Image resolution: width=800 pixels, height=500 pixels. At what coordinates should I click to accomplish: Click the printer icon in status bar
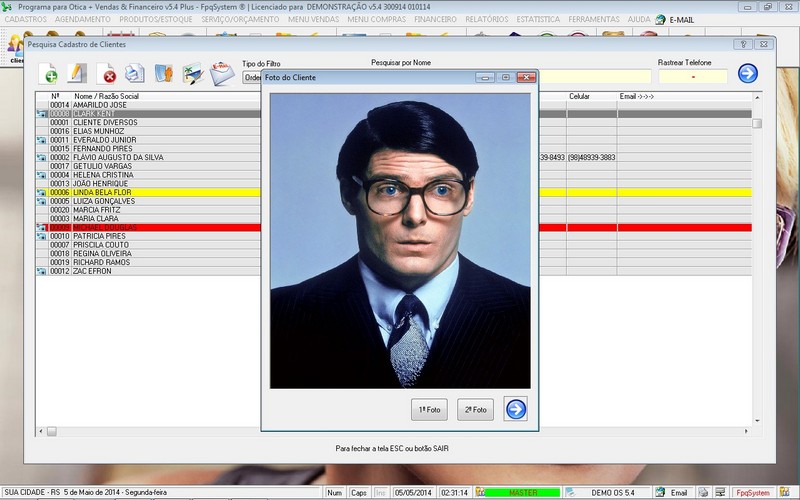(703, 493)
